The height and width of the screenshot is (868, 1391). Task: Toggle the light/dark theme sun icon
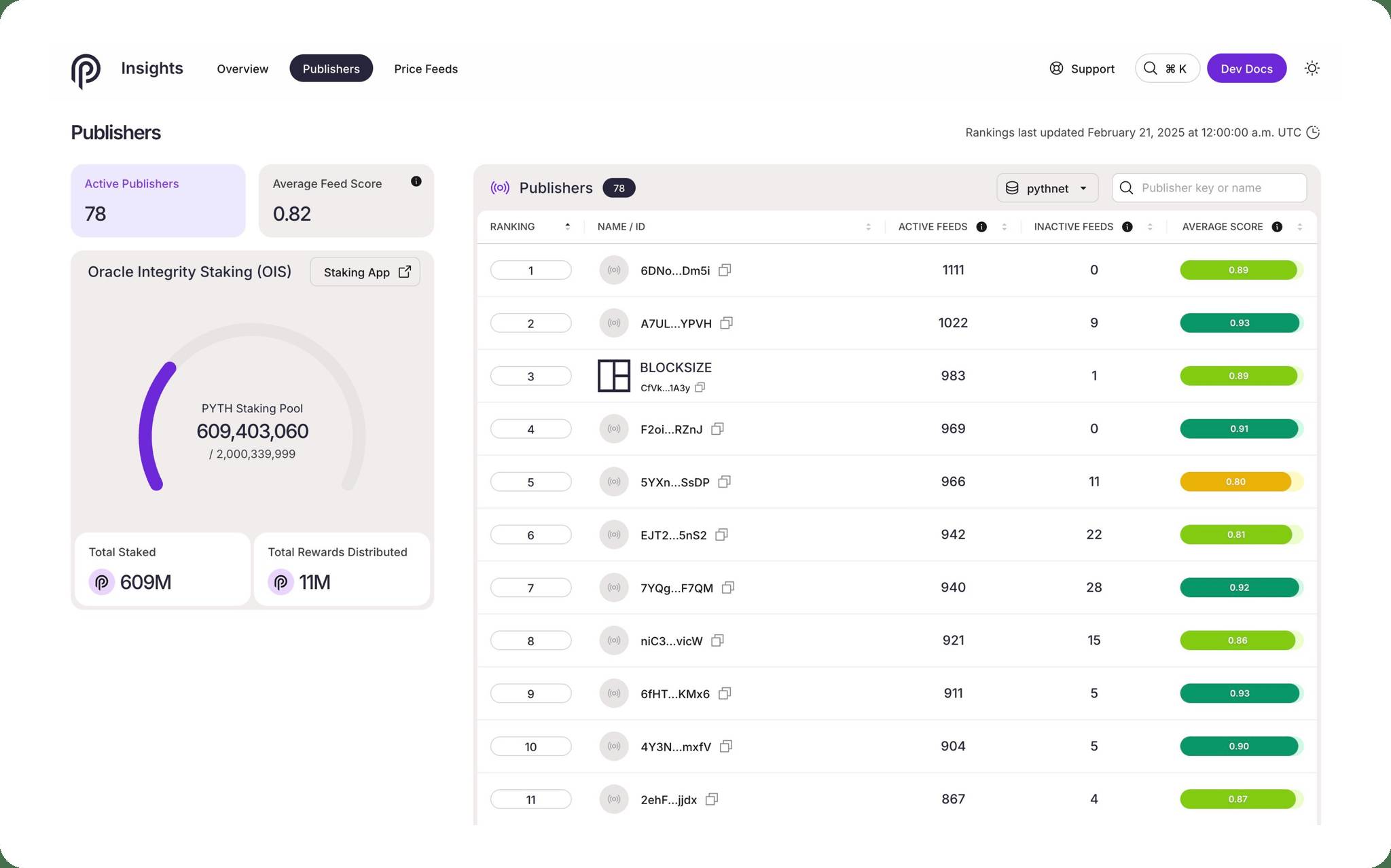1312,68
